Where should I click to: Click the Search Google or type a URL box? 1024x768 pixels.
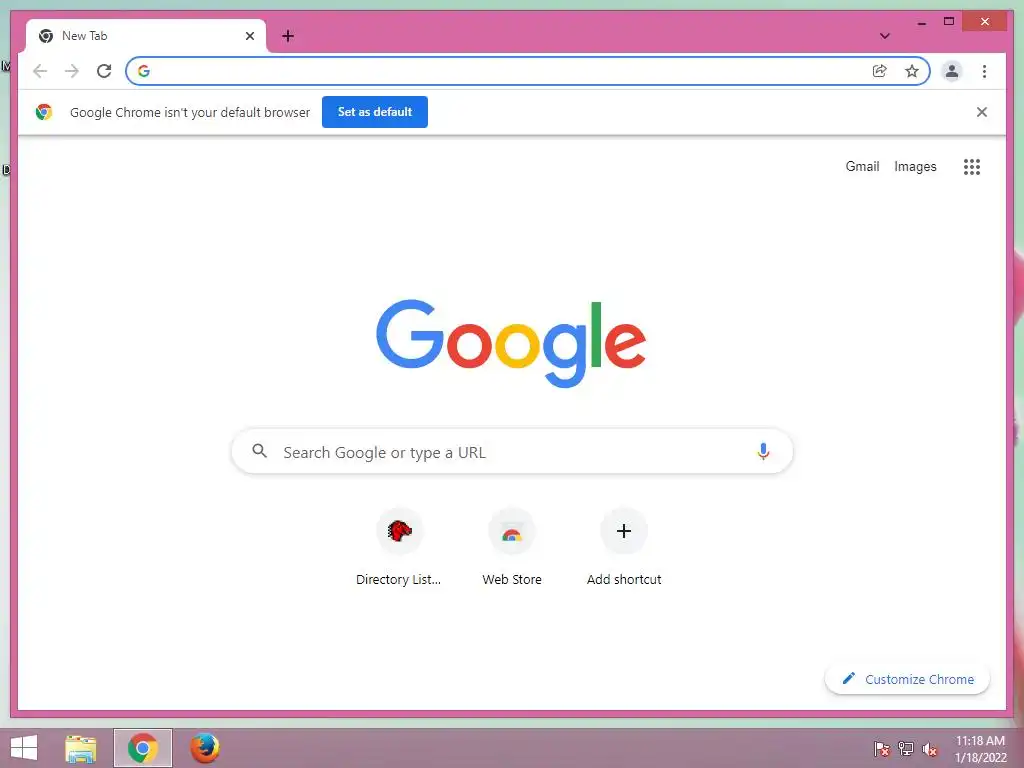512,451
